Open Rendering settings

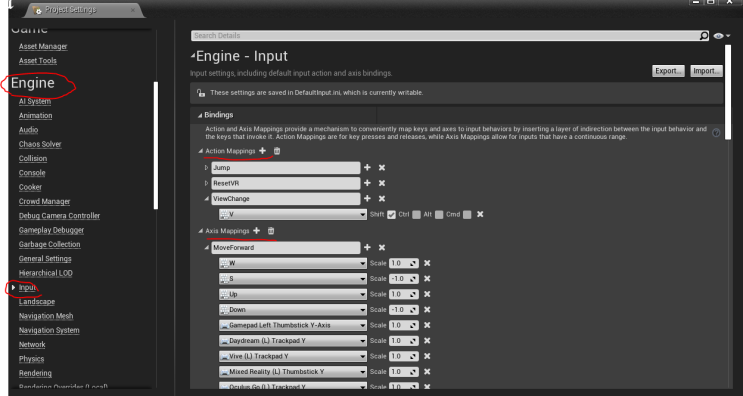point(35,373)
